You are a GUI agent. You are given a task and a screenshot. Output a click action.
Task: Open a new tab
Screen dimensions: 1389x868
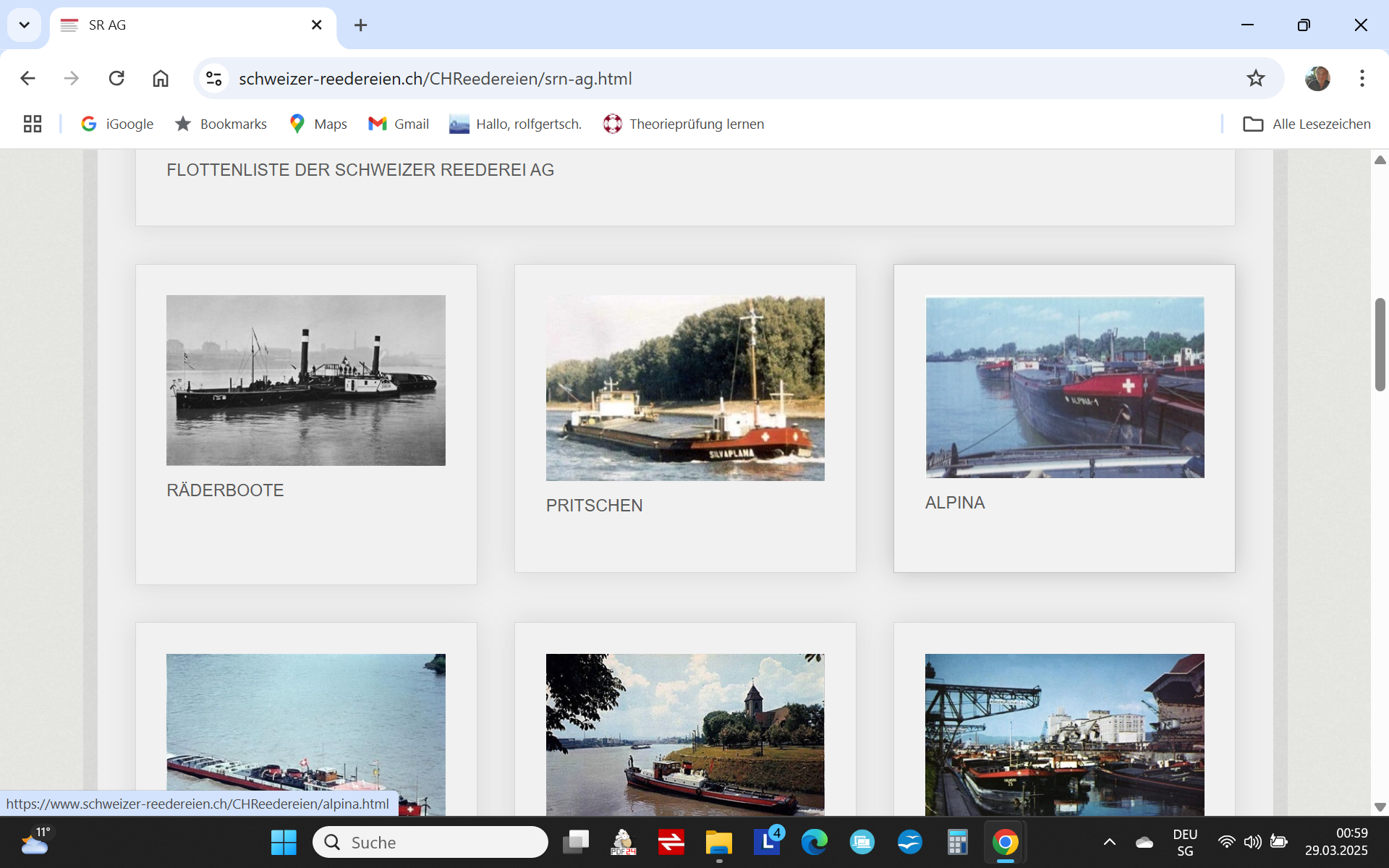coord(360,25)
